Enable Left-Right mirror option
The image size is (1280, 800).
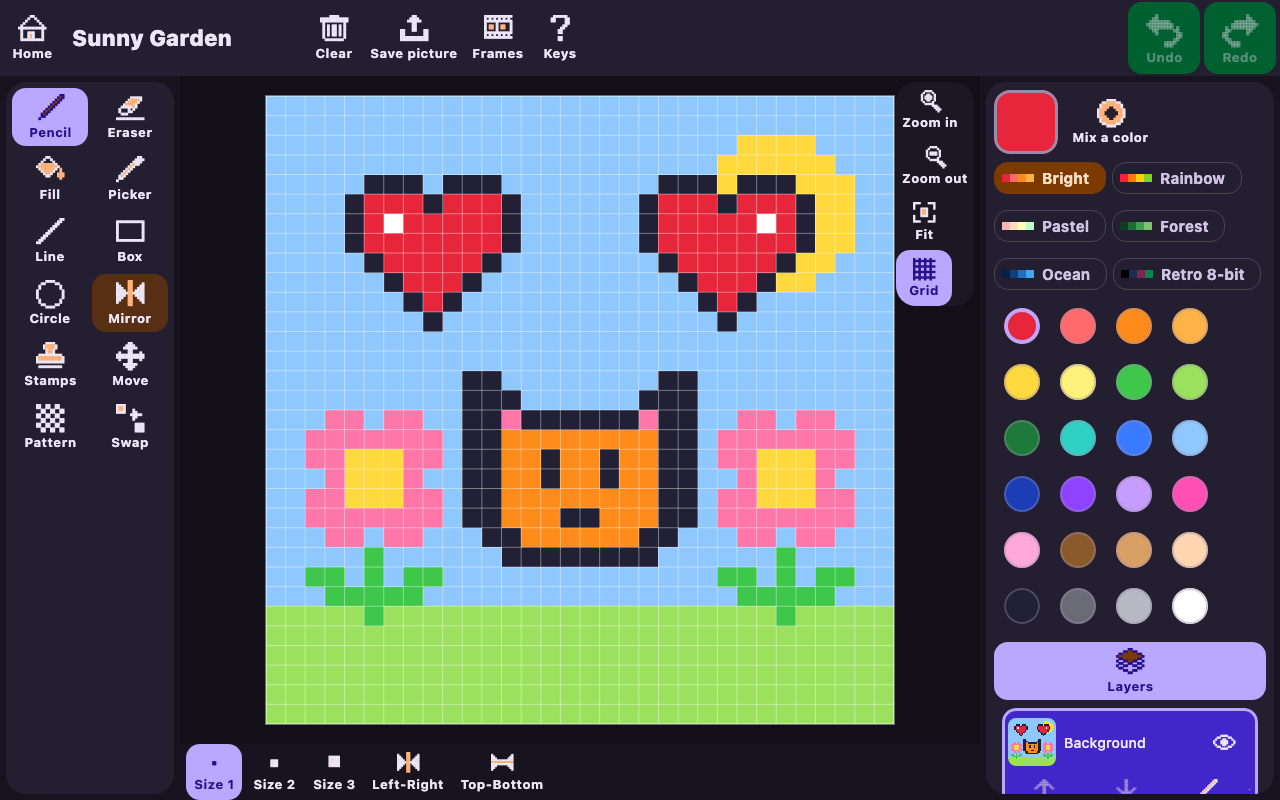[x=408, y=771]
